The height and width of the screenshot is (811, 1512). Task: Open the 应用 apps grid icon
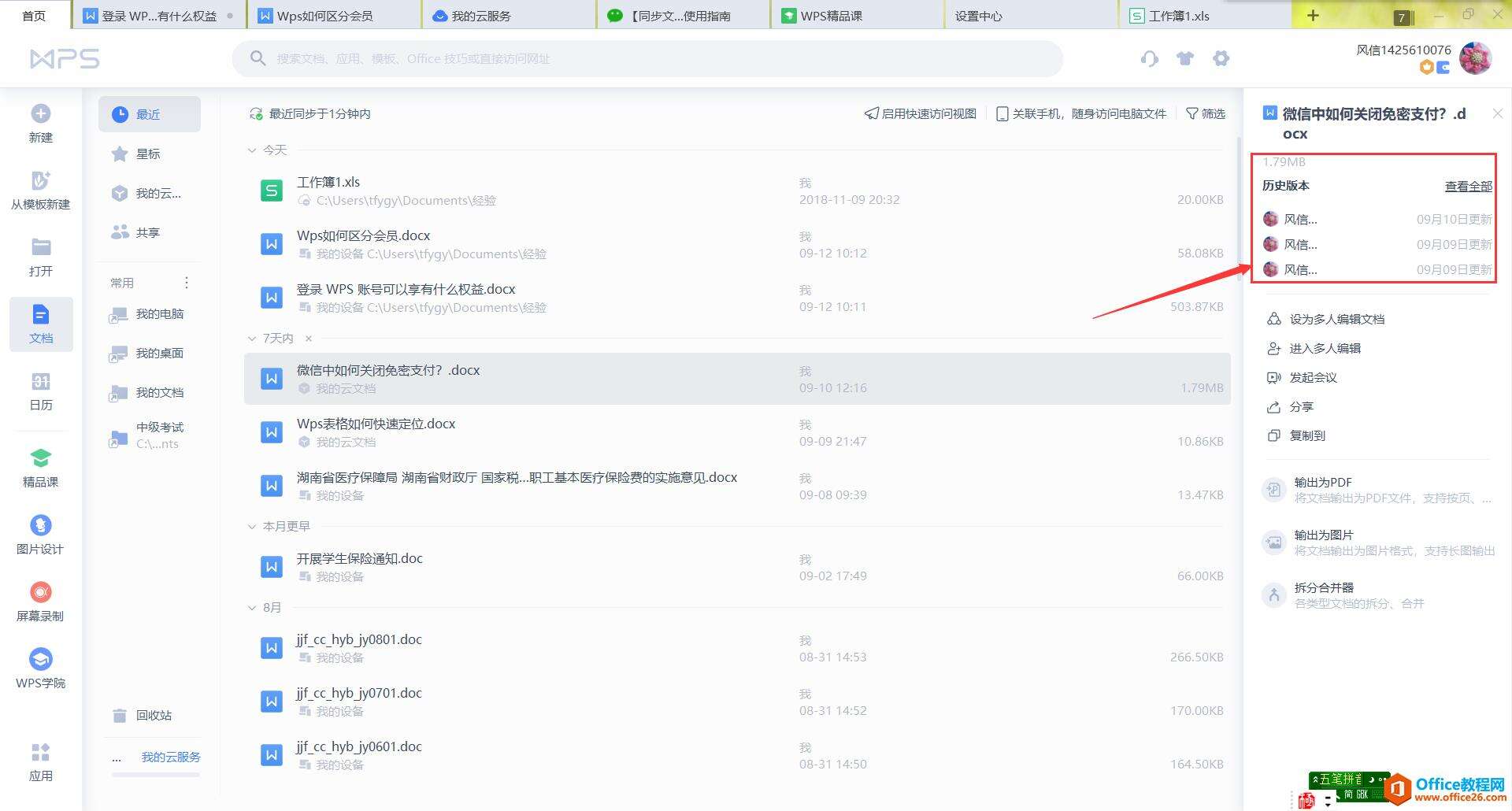(41, 752)
